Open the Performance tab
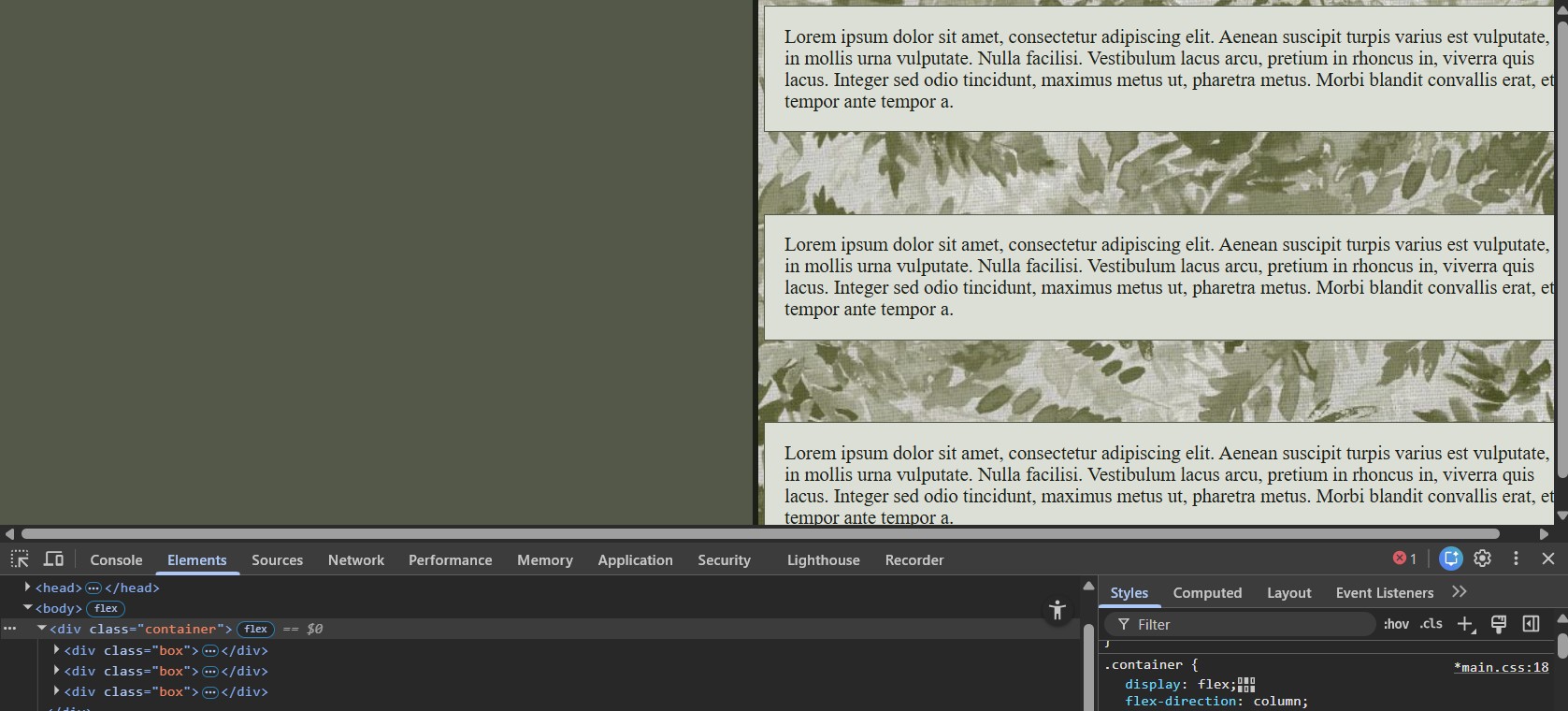1568x711 pixels. coord(451,560)
